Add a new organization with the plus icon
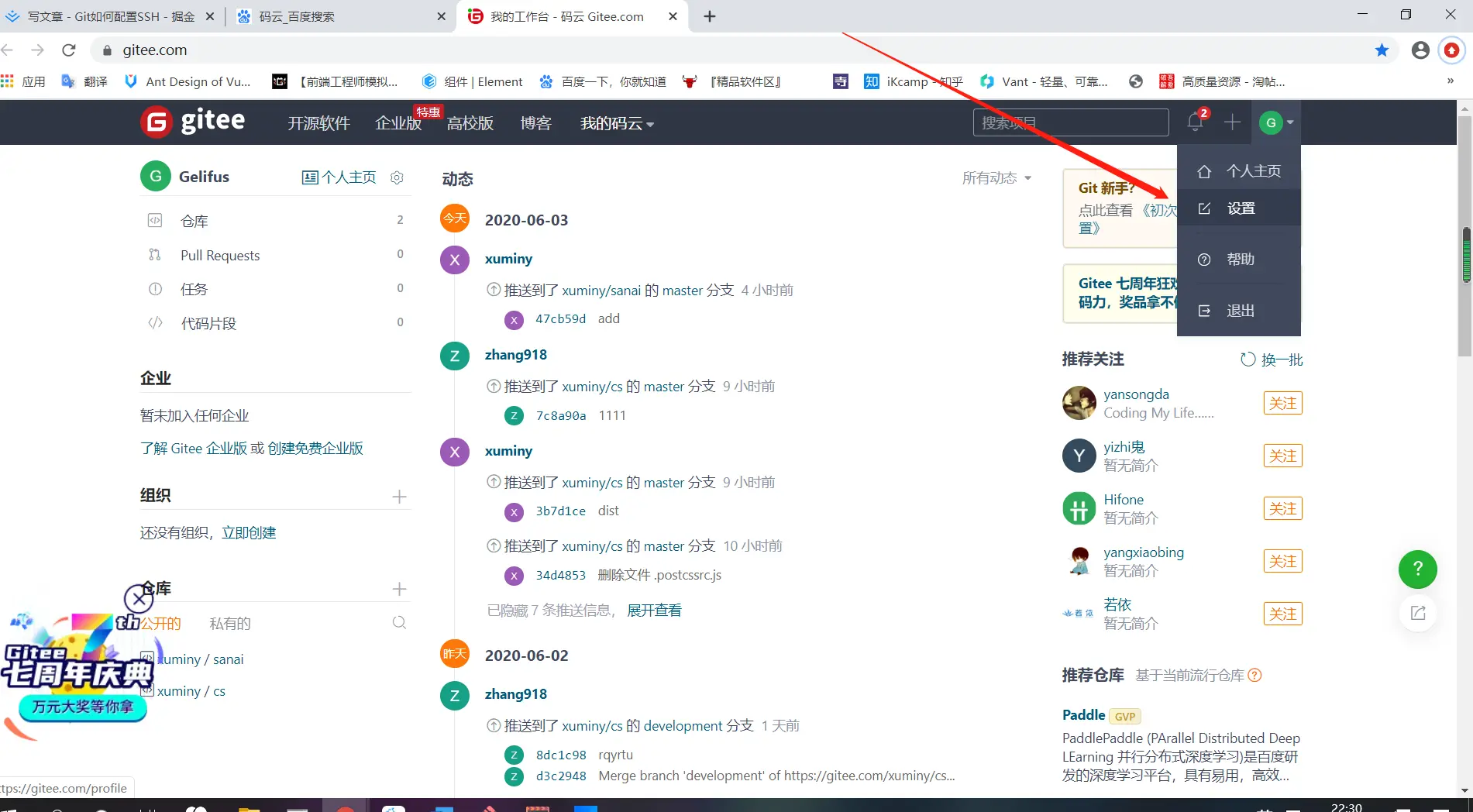The width and height of the screenshot is (1473, 812). [x=399, y=497]
